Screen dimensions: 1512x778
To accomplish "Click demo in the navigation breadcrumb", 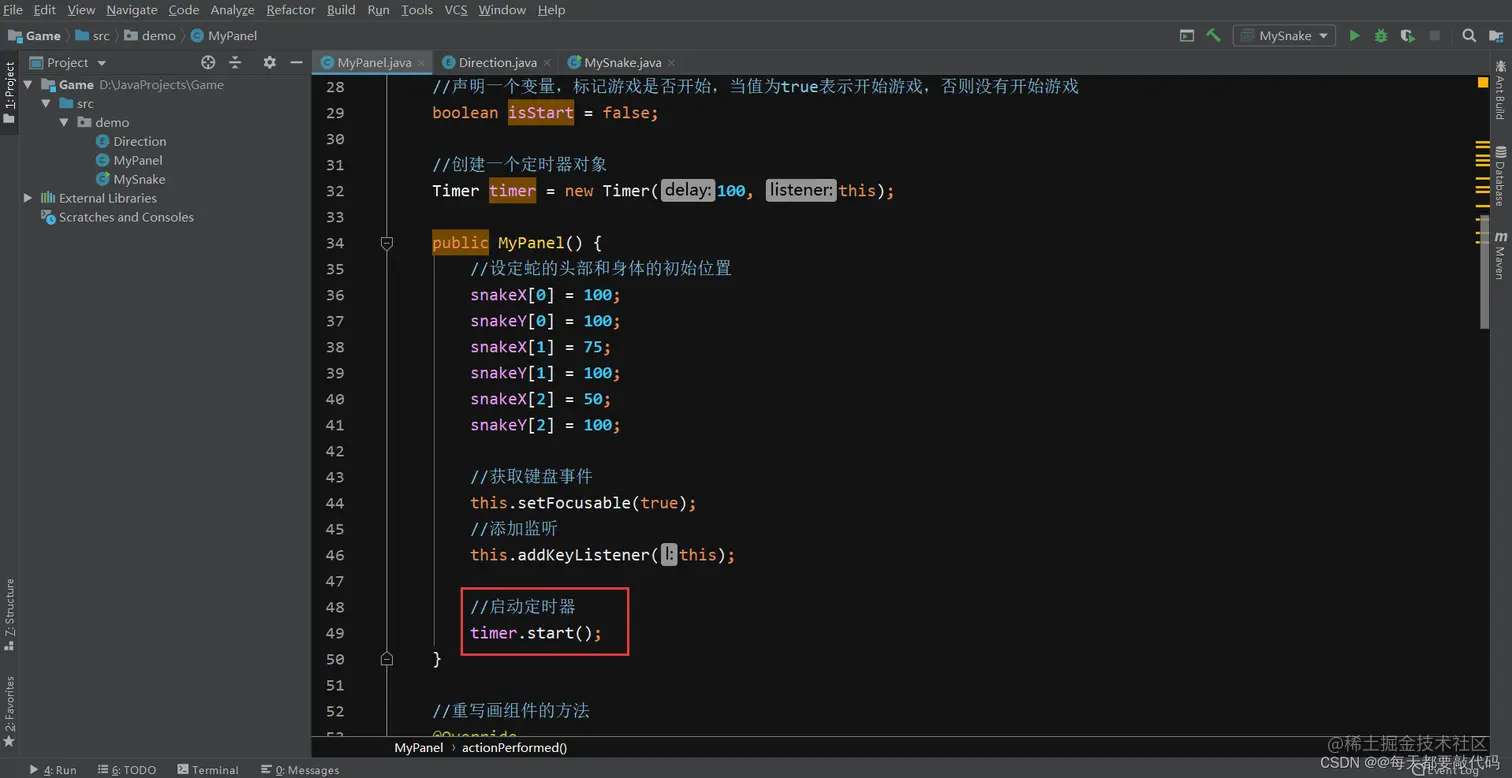I will point(150,36).
